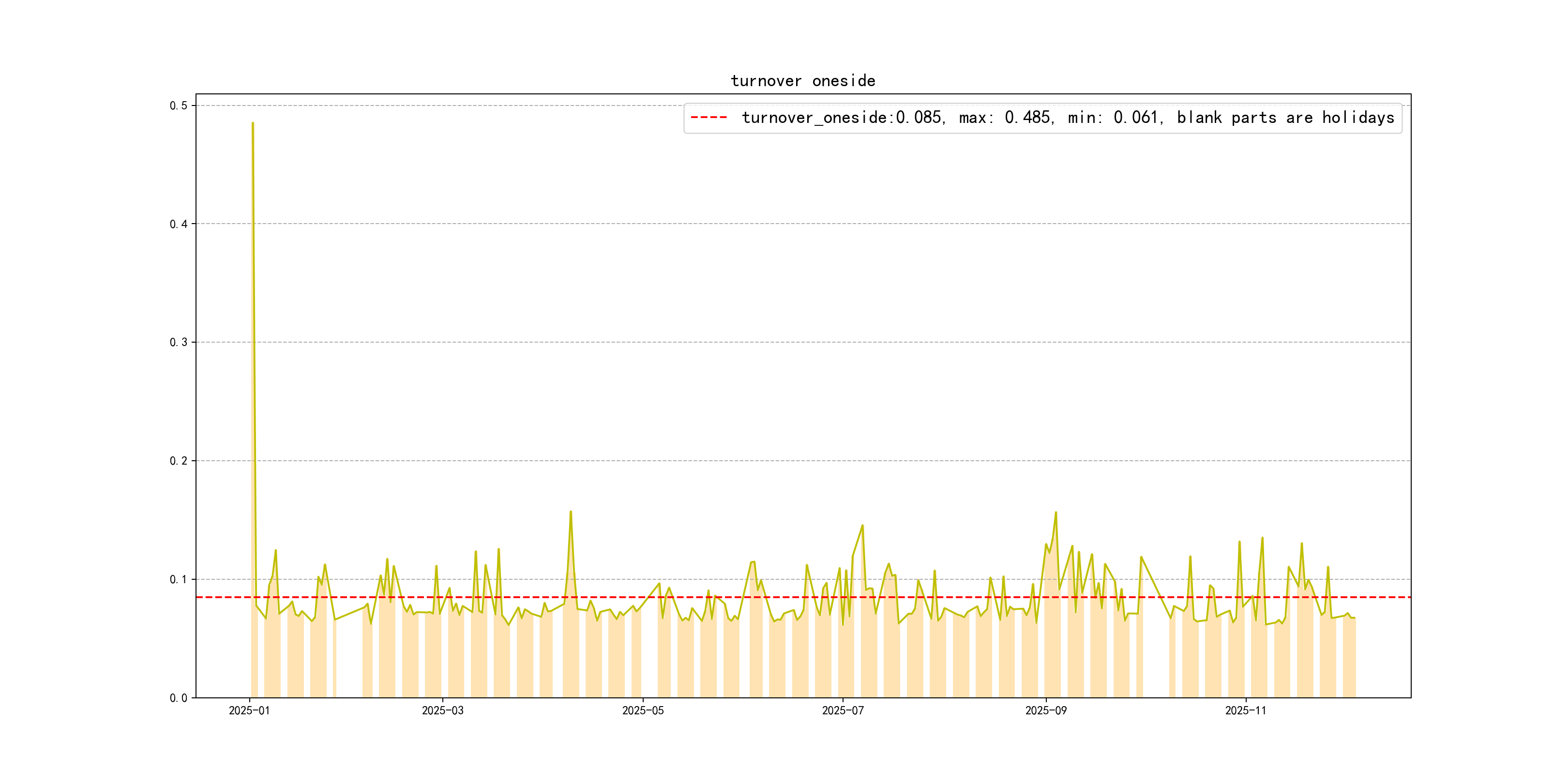Viewport: 1568px width, 784px height.
Task: Click the April peak near 0.157
Action: (x=571, y=512)
